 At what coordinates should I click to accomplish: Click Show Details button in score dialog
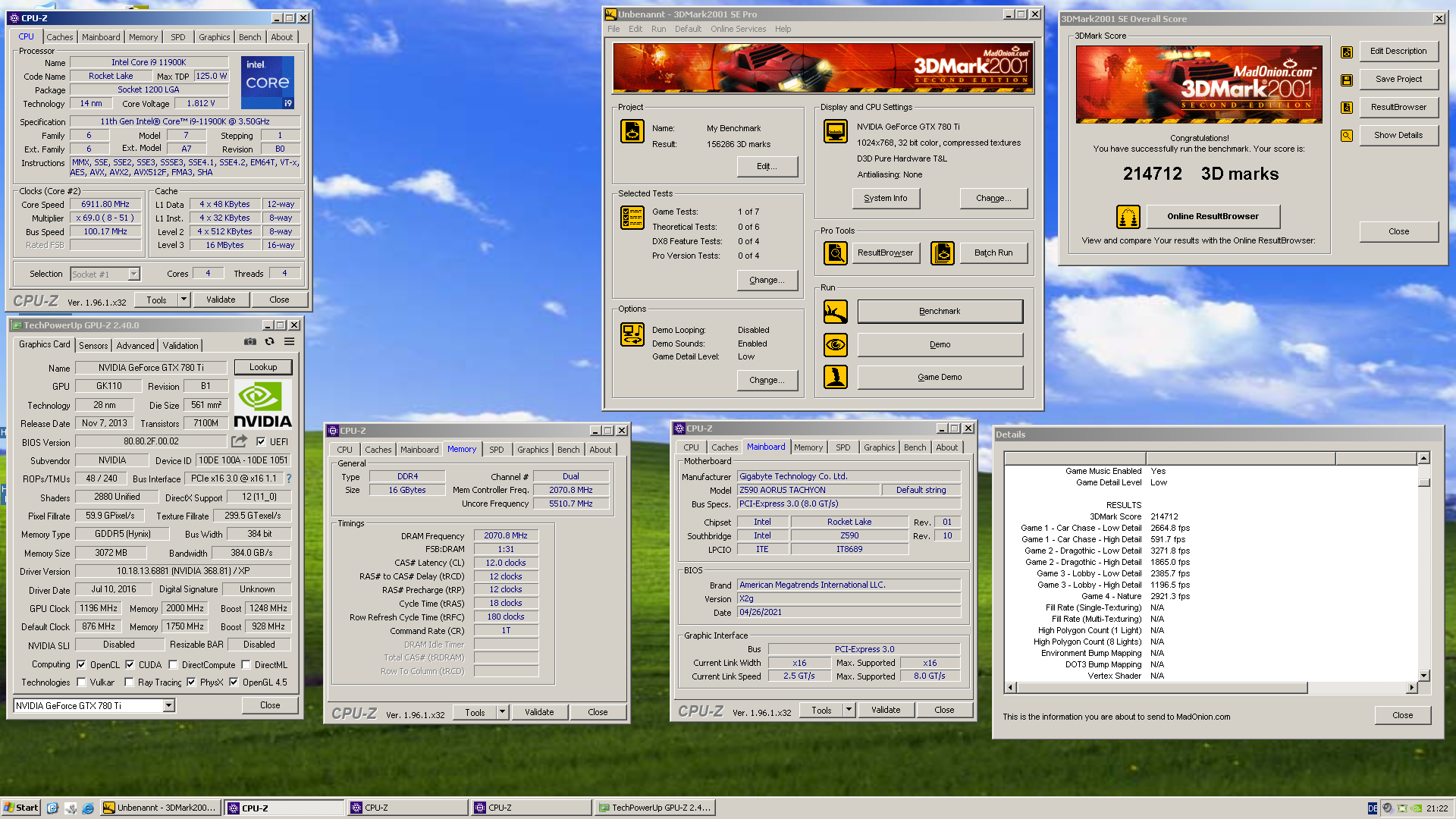1398,136
